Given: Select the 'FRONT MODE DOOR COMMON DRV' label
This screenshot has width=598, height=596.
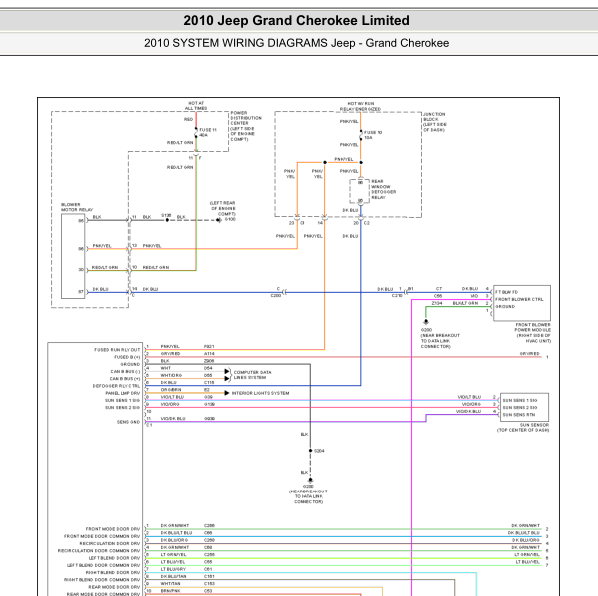Looking at the screenshot, I should (102, 536).
